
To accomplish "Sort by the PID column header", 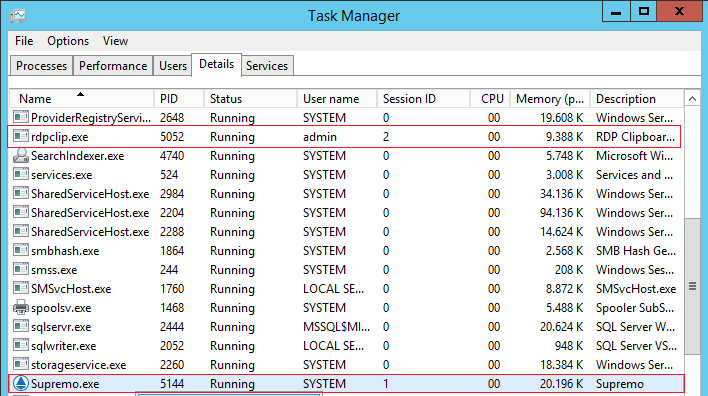I will click(179, 98).
